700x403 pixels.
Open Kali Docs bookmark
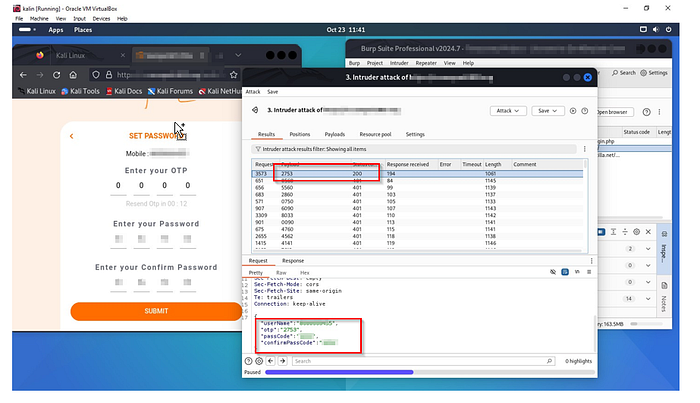(x=124, y=91)
